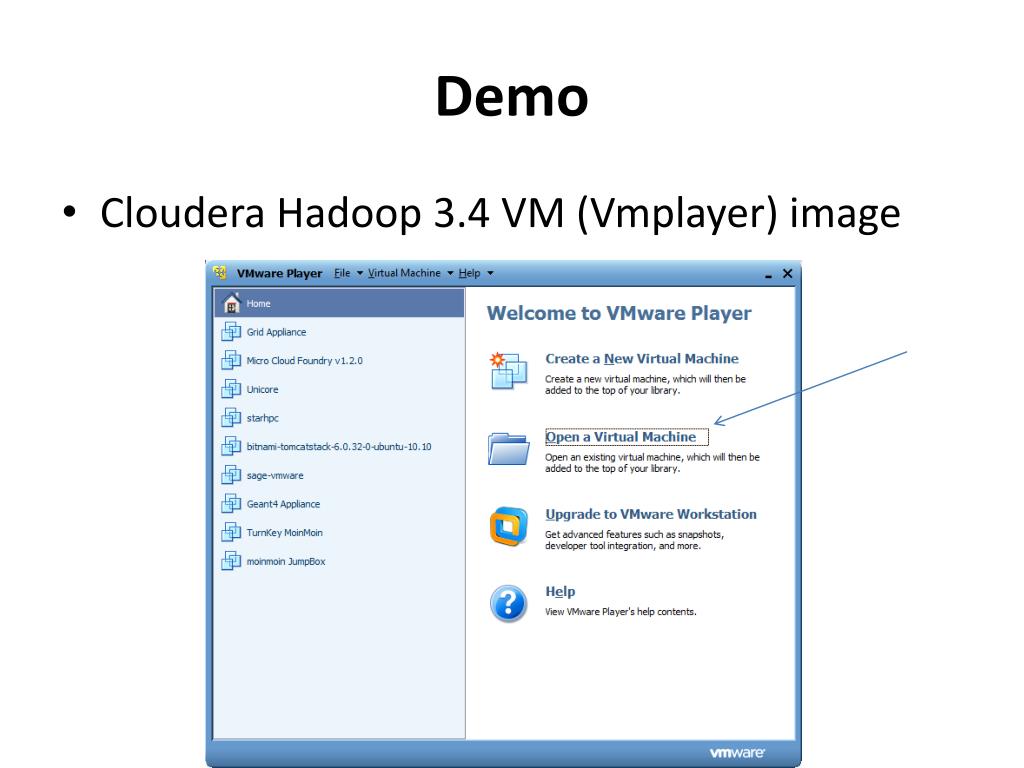Open the File menu

[x=342, y=273]
